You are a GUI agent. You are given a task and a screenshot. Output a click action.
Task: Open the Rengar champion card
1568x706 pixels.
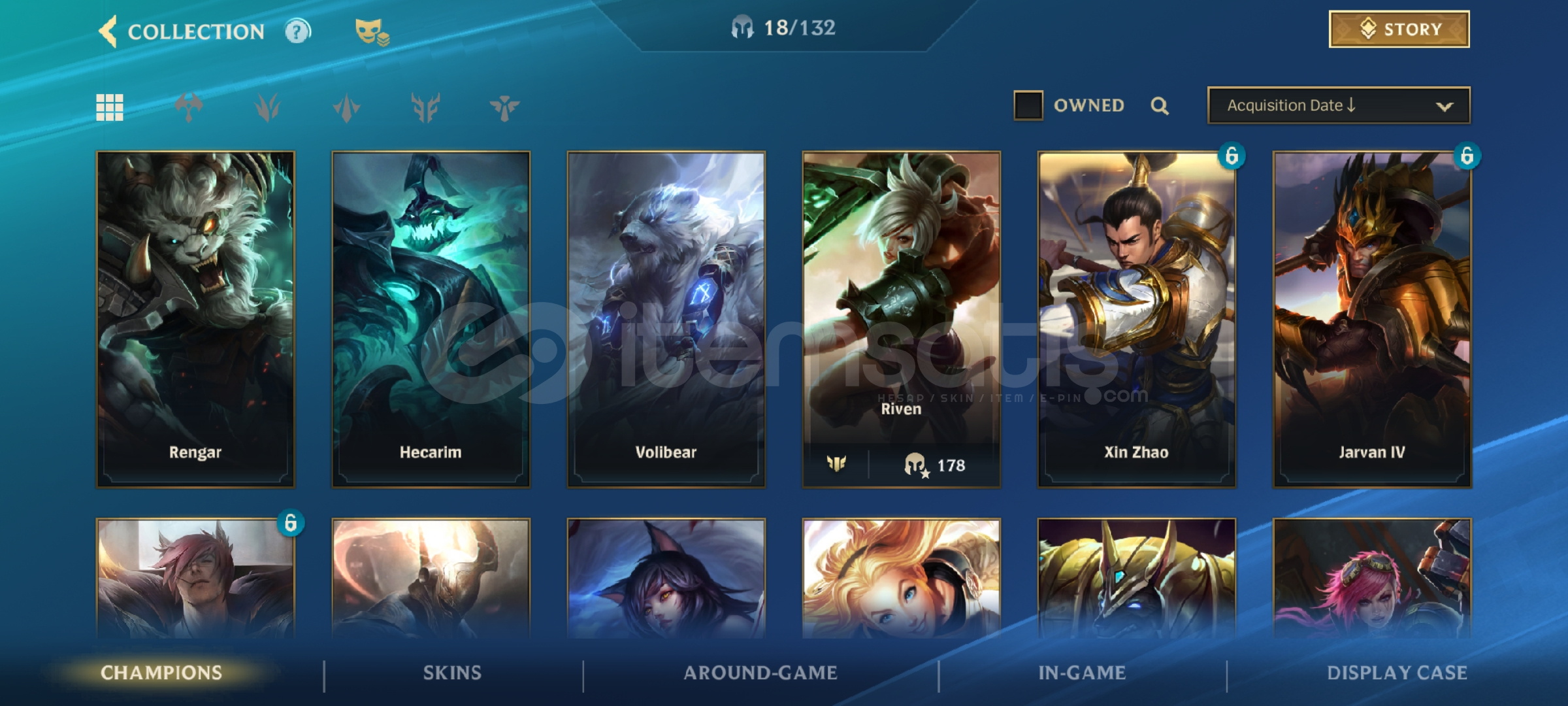point(195,320)
